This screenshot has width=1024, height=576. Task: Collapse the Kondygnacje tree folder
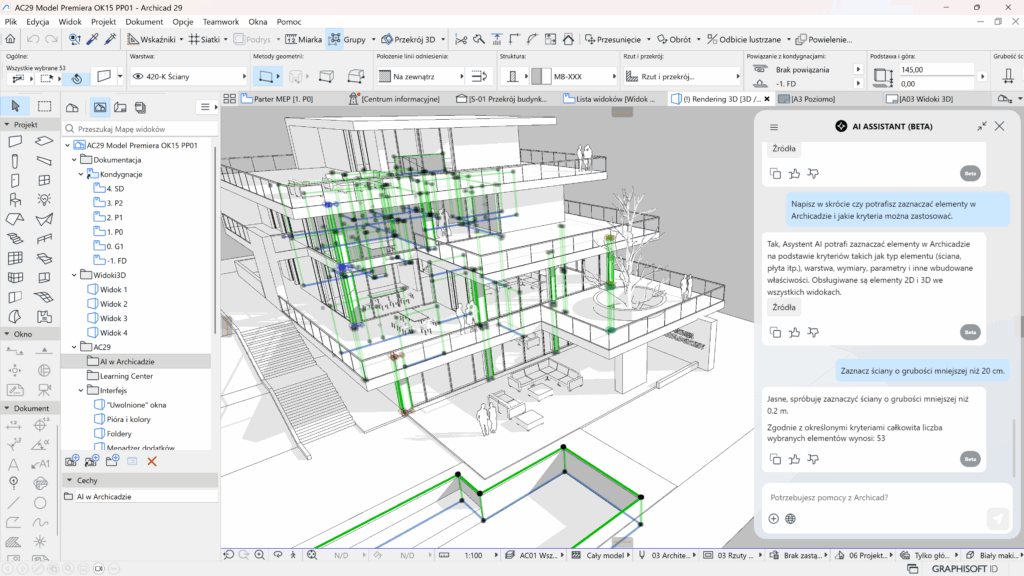(80, 174)
